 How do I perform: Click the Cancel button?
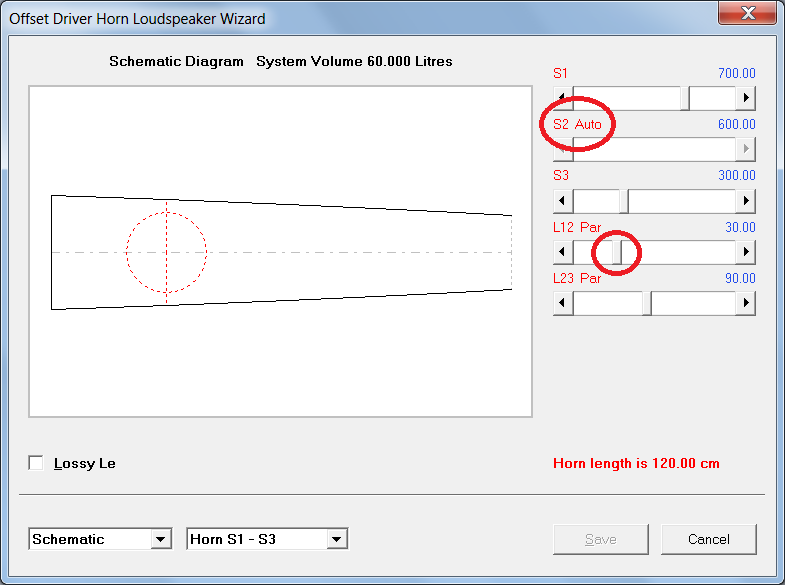coord(708,539)
